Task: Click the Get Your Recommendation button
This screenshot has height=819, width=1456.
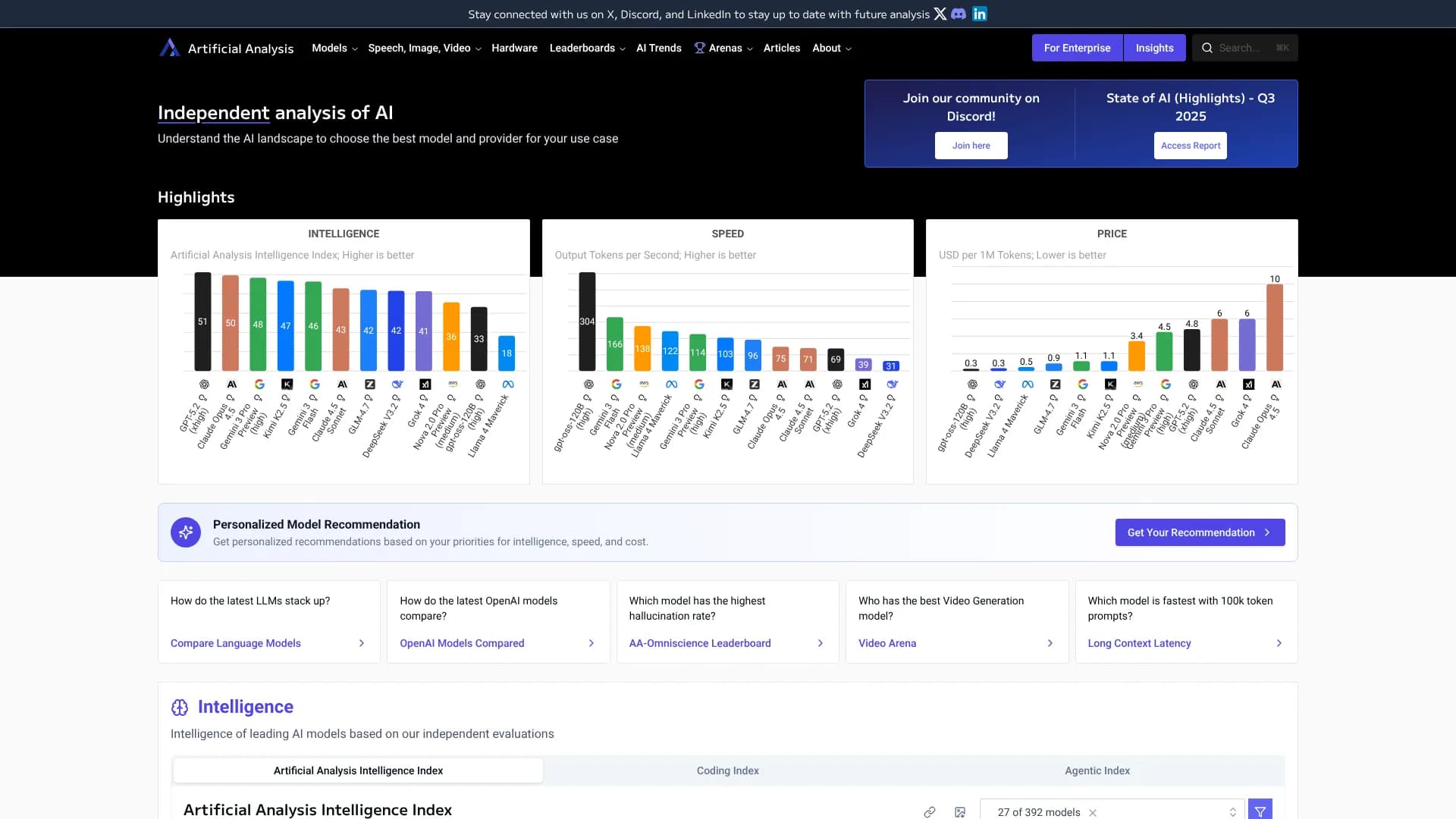Action: pyautogui.click(x=1200, y=532)
